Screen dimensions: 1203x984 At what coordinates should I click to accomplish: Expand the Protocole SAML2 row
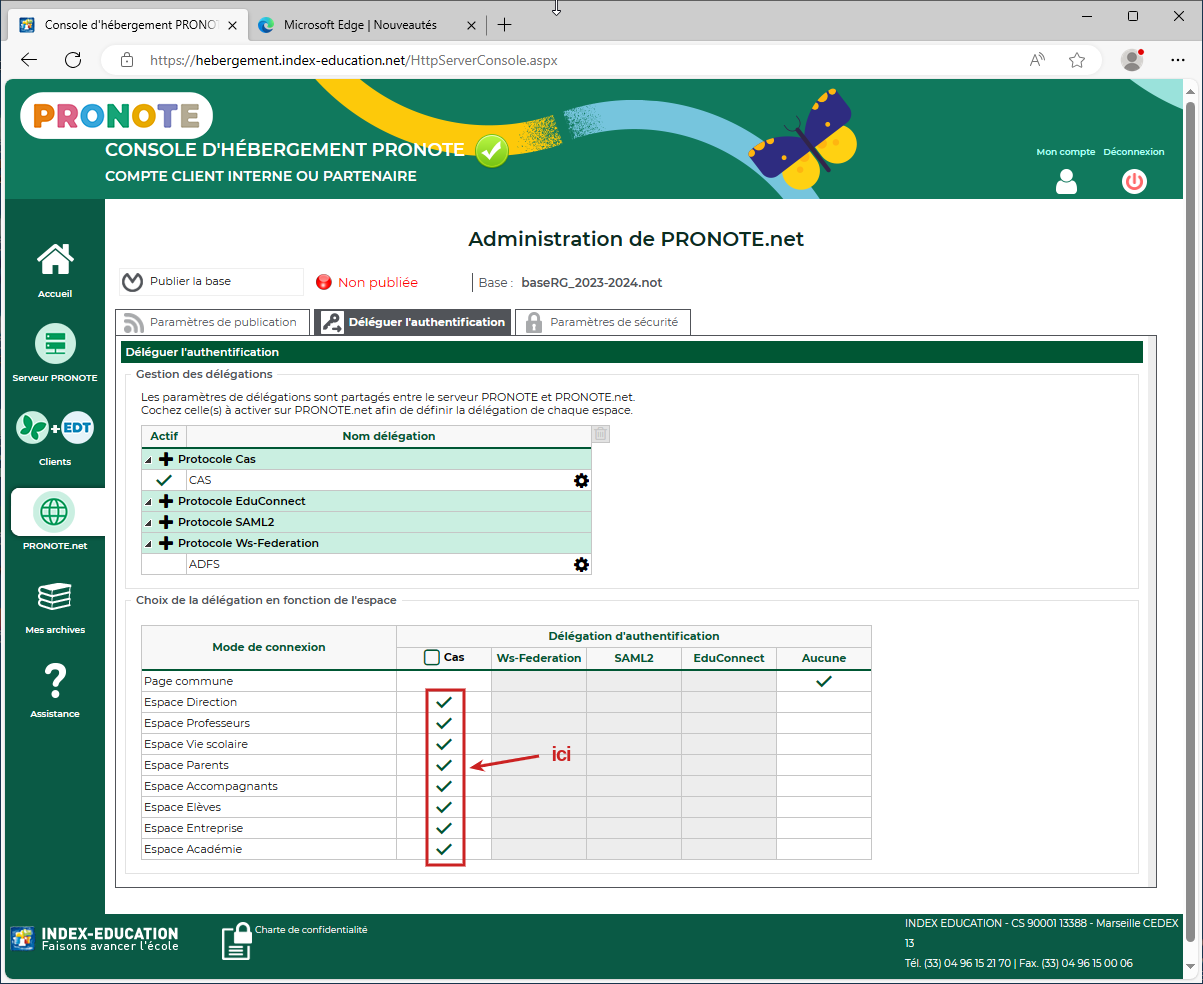[148, 521]
